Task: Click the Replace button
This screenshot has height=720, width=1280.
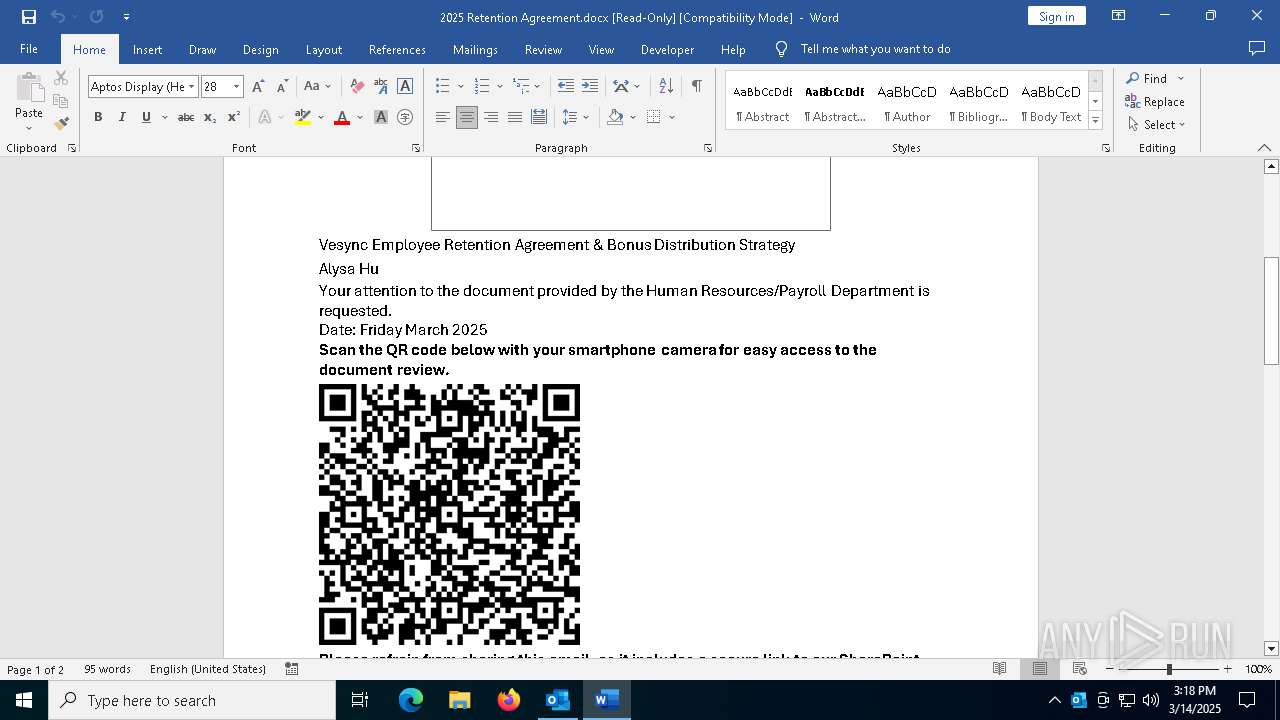Action: point(1155,101)
